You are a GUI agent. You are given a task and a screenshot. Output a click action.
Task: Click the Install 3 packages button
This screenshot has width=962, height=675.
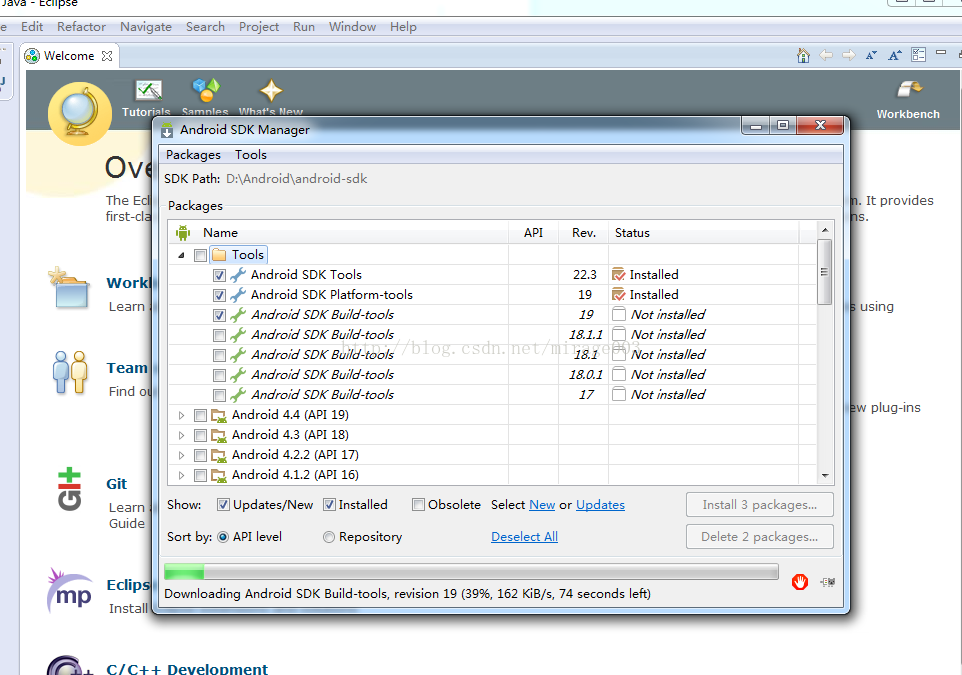click(760, 504)
